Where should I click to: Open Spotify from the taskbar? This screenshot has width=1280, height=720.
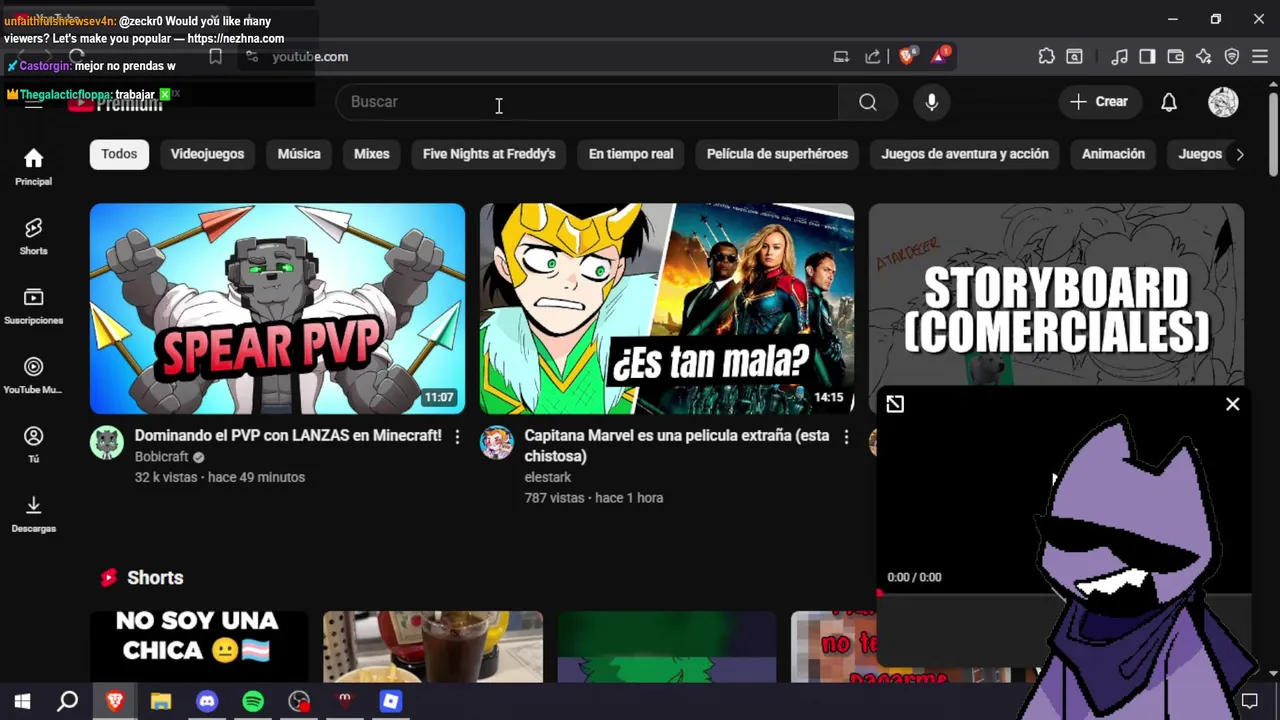(253, 701)
